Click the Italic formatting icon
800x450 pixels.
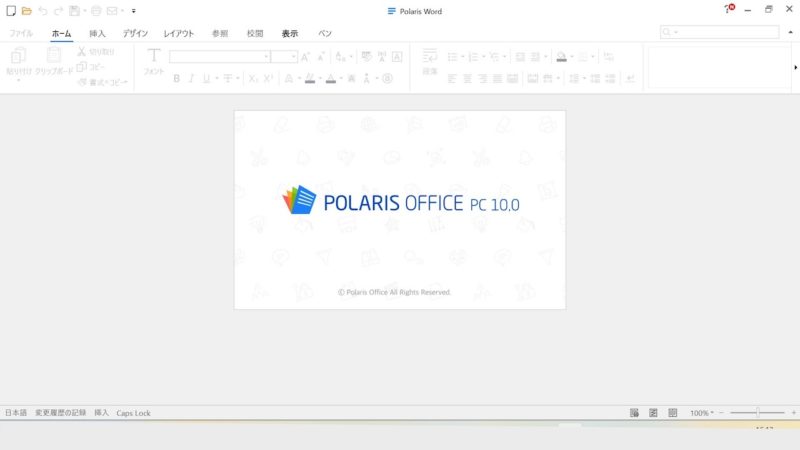(191, 78)
